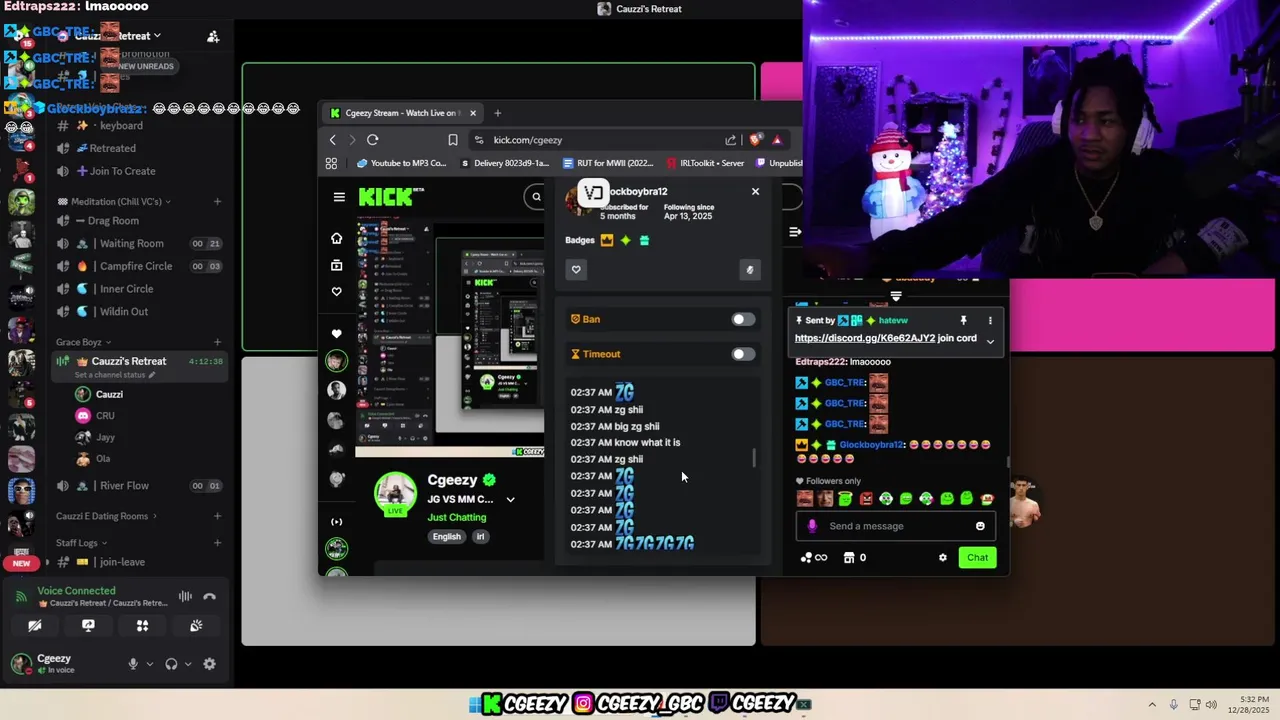Click heart button in Kick user card
1280x720 pixels.
pos(576,269)
